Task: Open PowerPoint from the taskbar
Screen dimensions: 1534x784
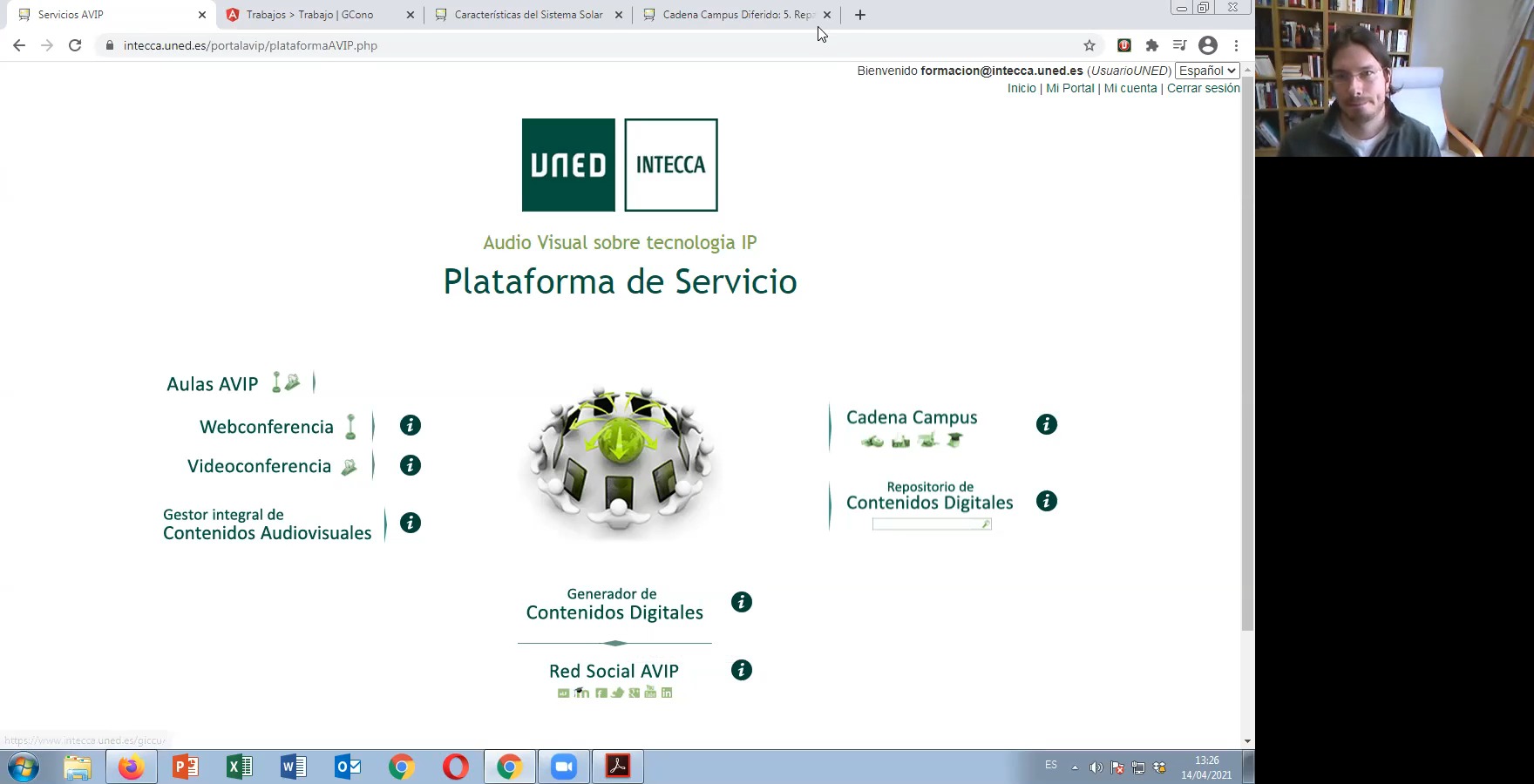Action: [x=186, y=767]
